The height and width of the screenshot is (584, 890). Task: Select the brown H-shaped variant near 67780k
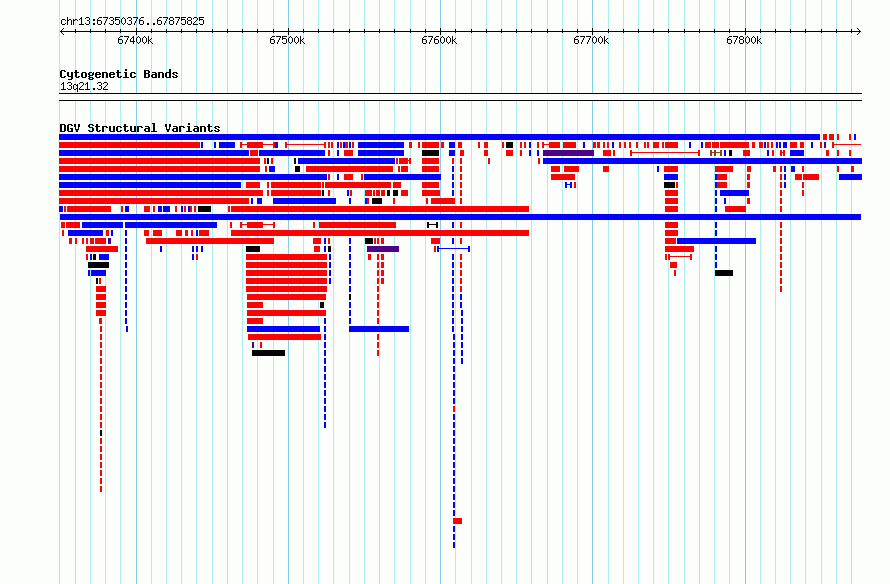(x=716, y=153)
